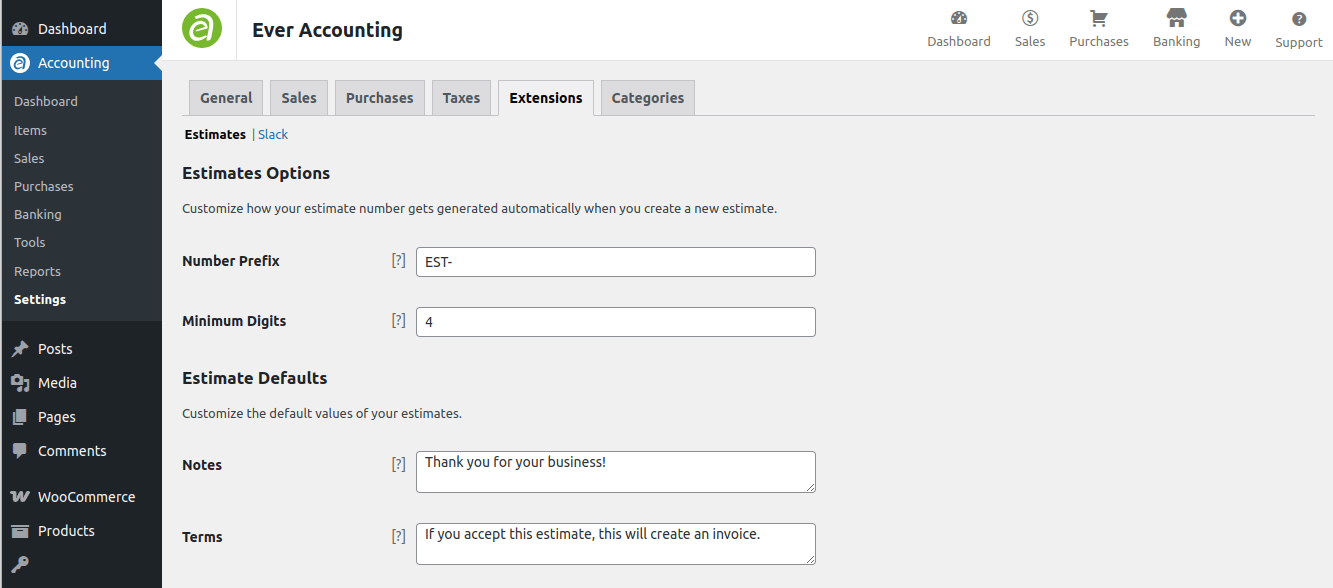Click the Ever Accounting title text

[327, 30]
